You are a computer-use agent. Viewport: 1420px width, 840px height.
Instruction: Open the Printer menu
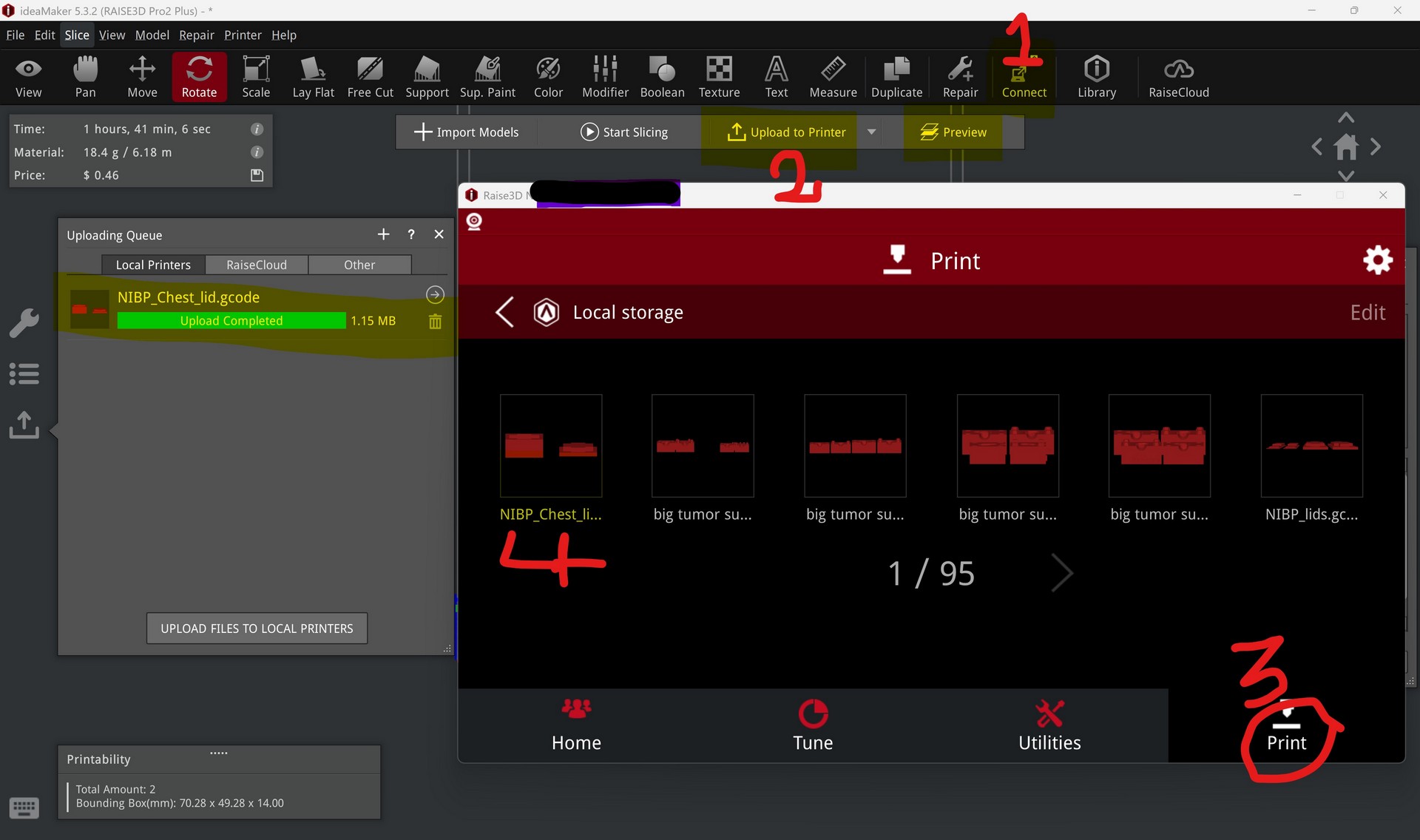click(243, 35)
